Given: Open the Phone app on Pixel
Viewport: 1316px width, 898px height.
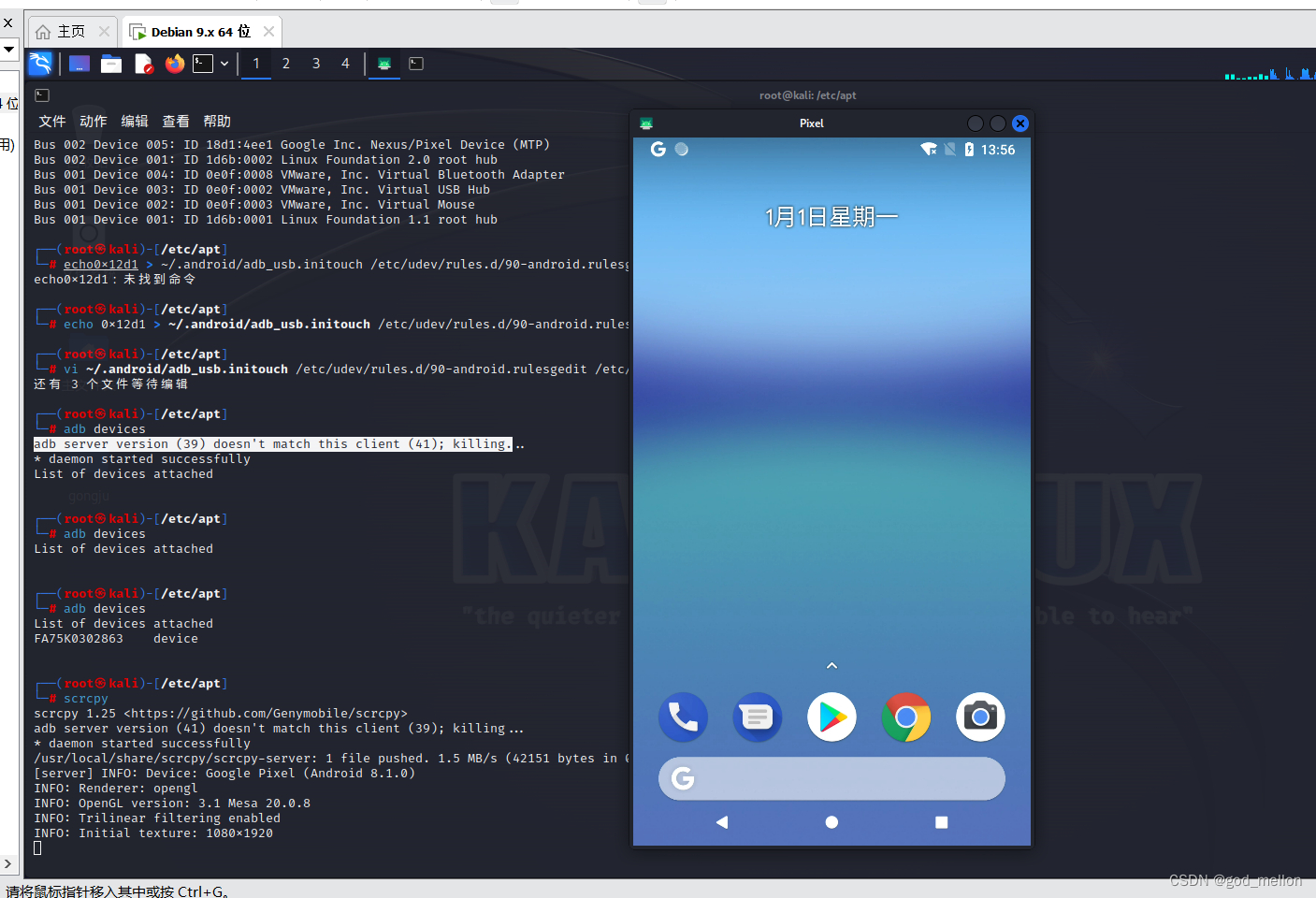Looking at the screenshot, I should 683,717.
